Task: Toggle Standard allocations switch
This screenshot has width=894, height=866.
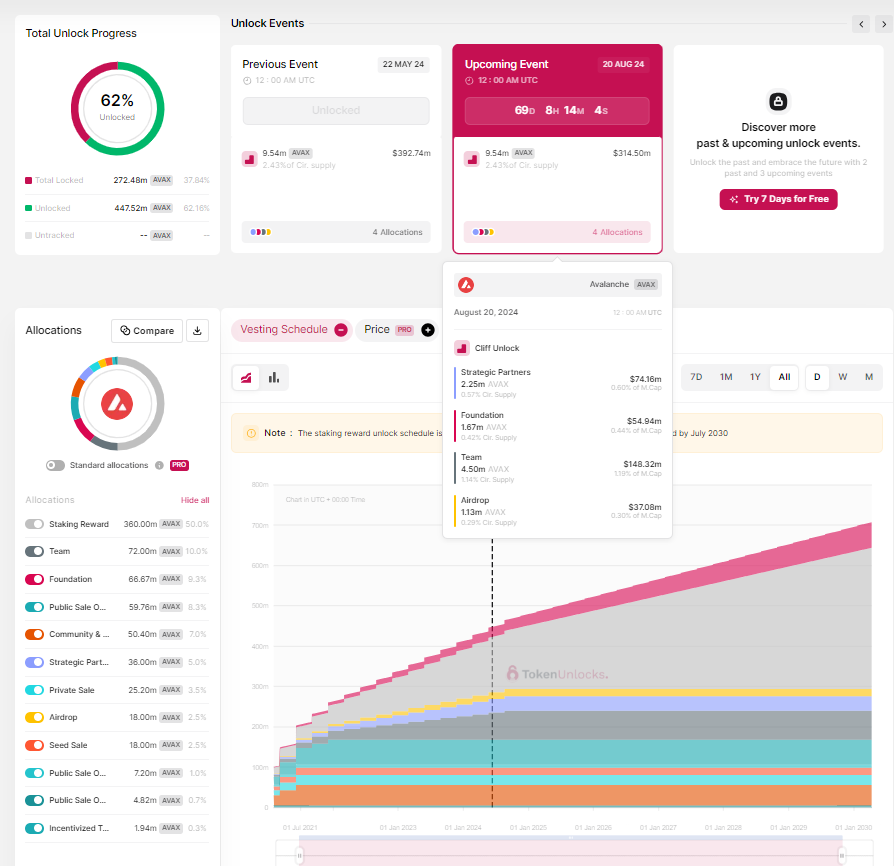Action: point(56,465)
